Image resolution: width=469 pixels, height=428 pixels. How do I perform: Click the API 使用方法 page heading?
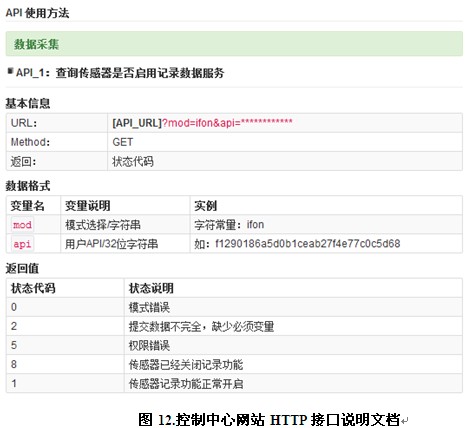click(x=37, y=13)
